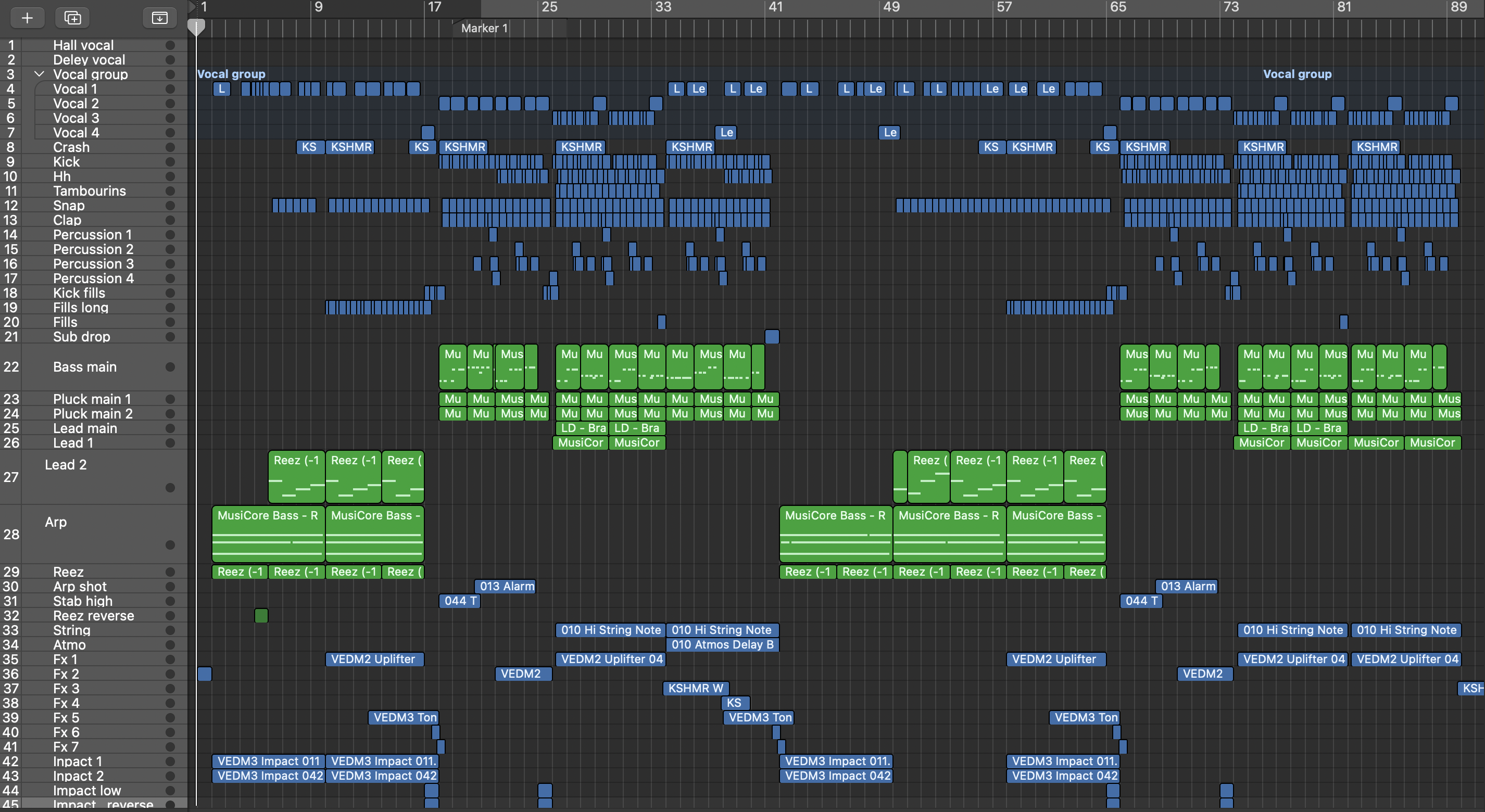
Task: Select the Reez reverse track header
Action: click(93, 615)
